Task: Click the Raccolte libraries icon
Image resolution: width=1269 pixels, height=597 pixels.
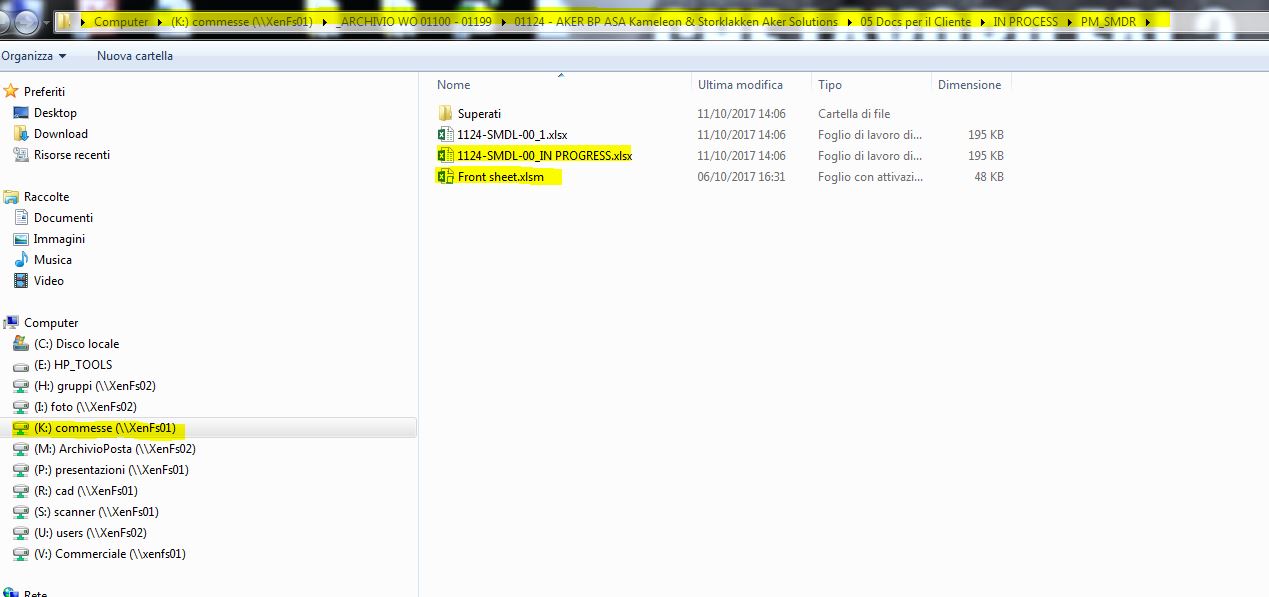Action: (x=11, y=197)
